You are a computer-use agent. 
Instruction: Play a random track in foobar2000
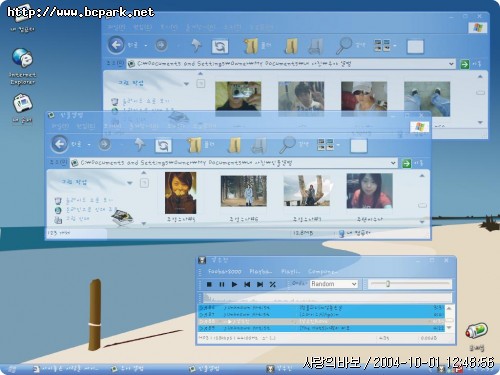tap(273, 284)
